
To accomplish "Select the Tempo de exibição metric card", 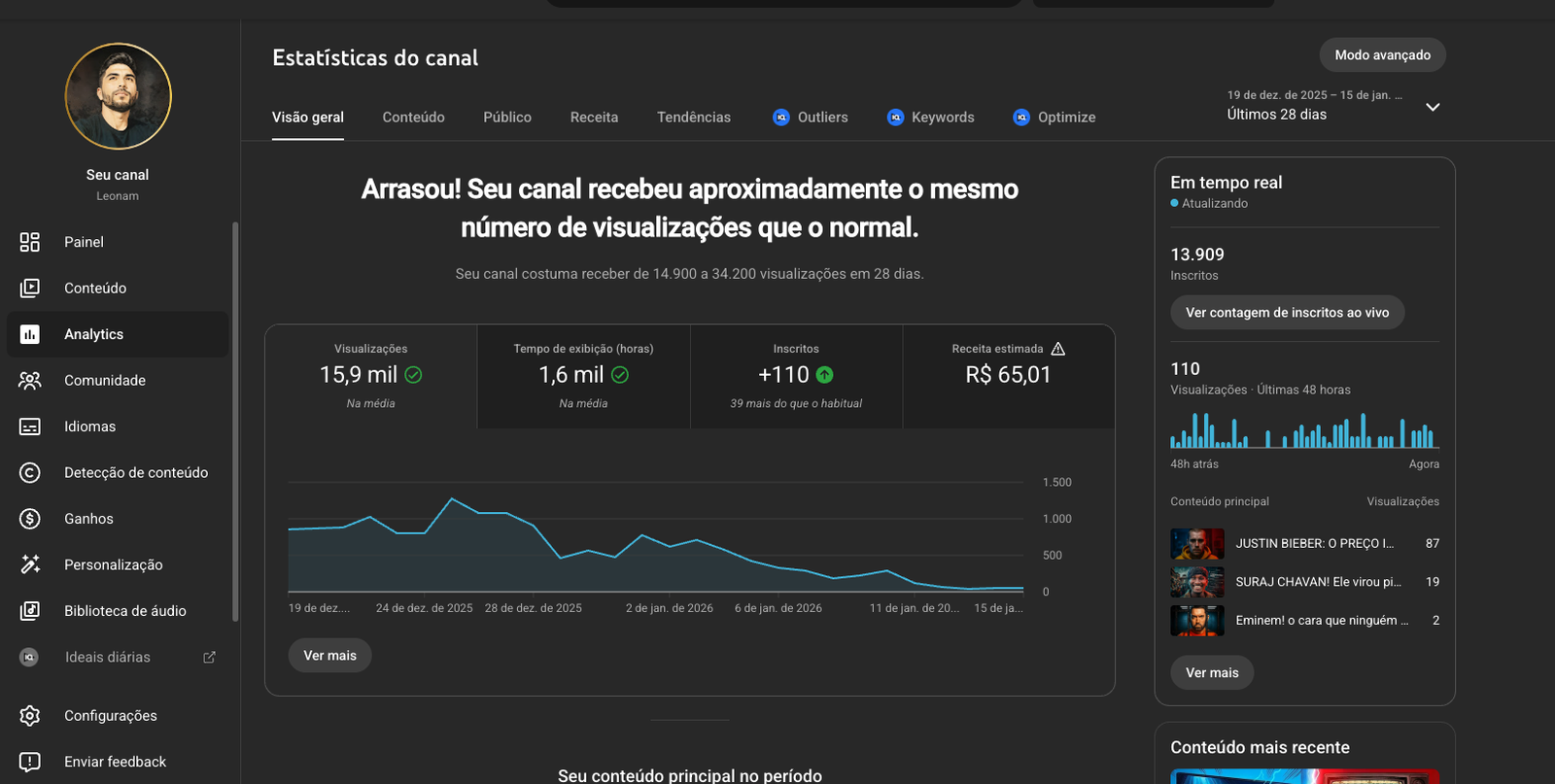I will click(x=584, y=376).
